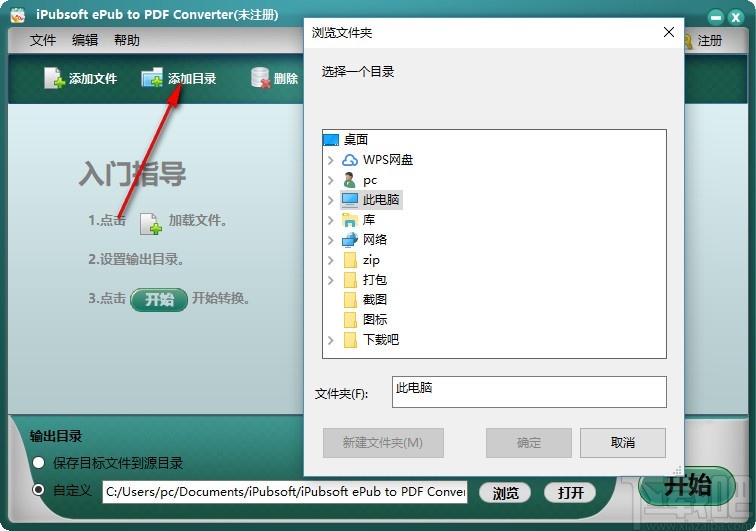Image resolution: width=756 pixels, height=531 pixels.
Task: Expand the zip folder node
Action: pos(331,260)
